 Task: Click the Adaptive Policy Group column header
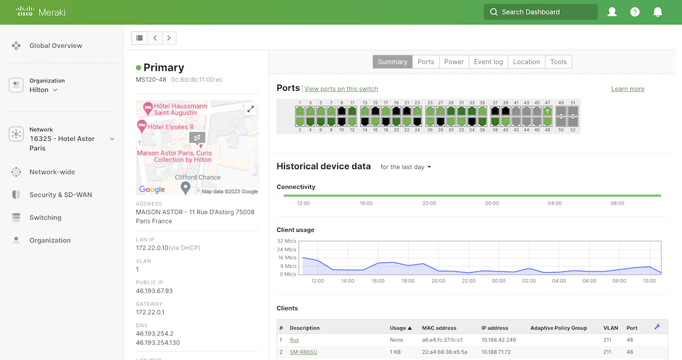click(558, 328)
